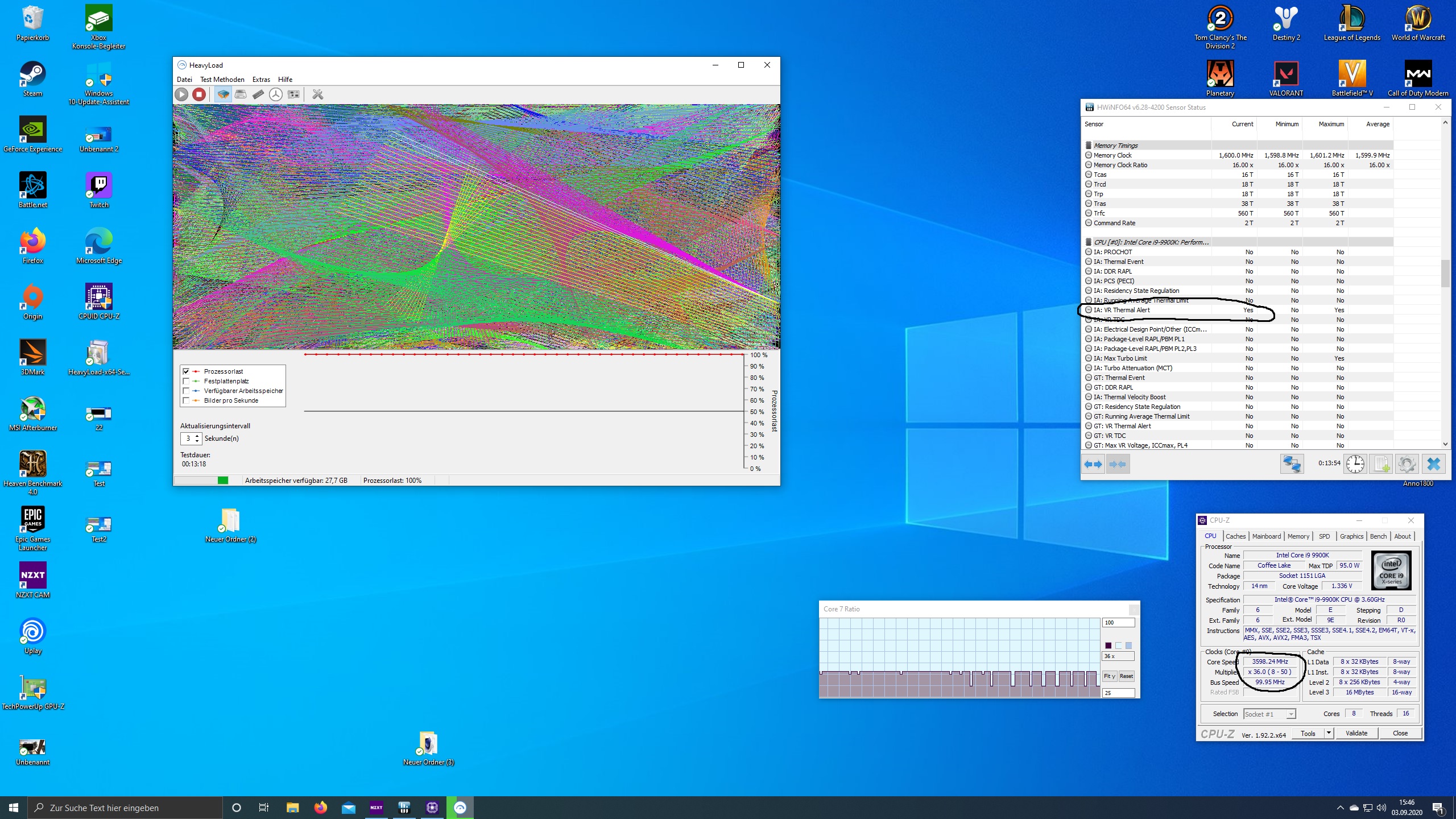Uncheck the Prozessorlast checkbox

(186, 371)
